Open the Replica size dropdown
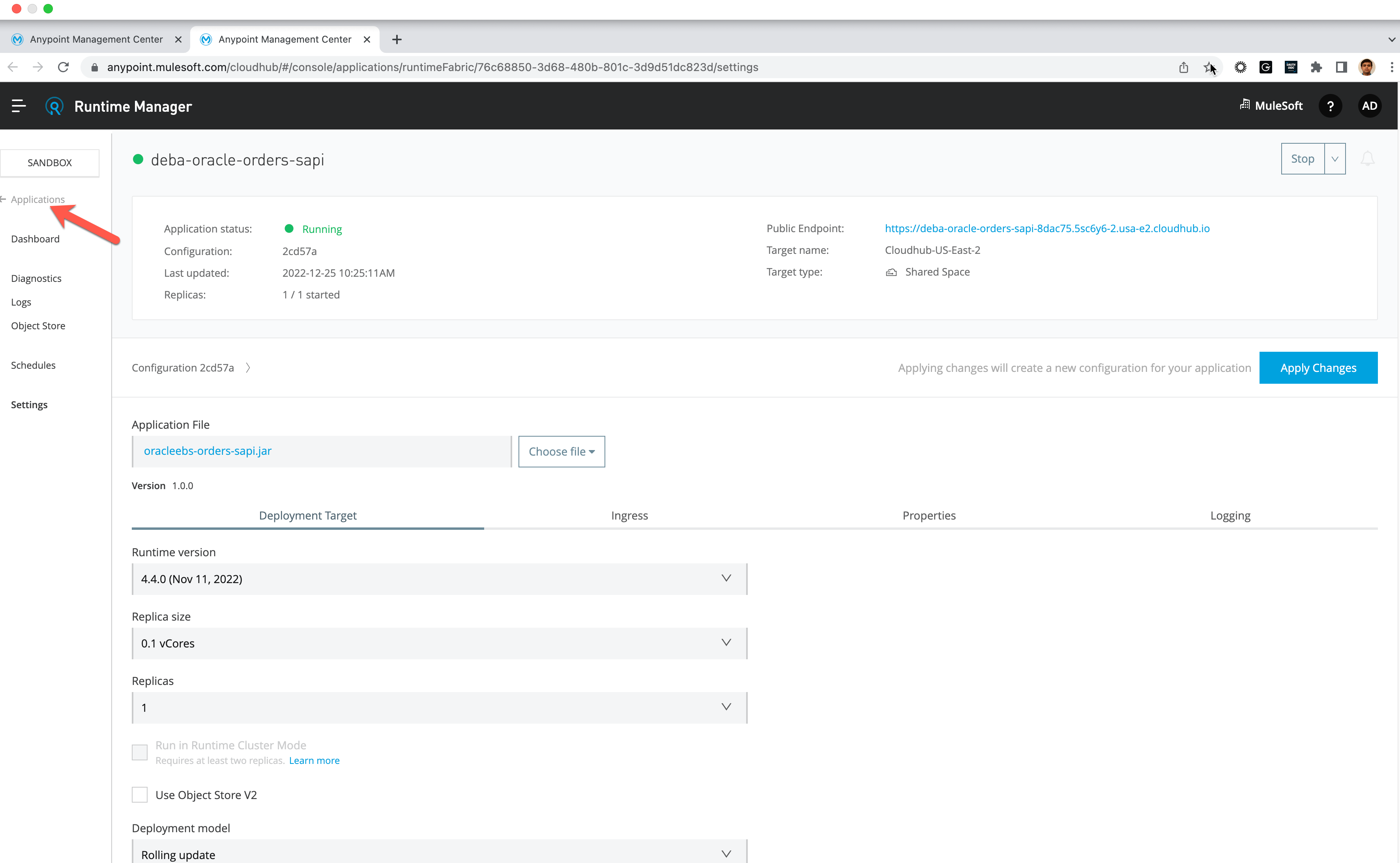 (x=439, y=643)
